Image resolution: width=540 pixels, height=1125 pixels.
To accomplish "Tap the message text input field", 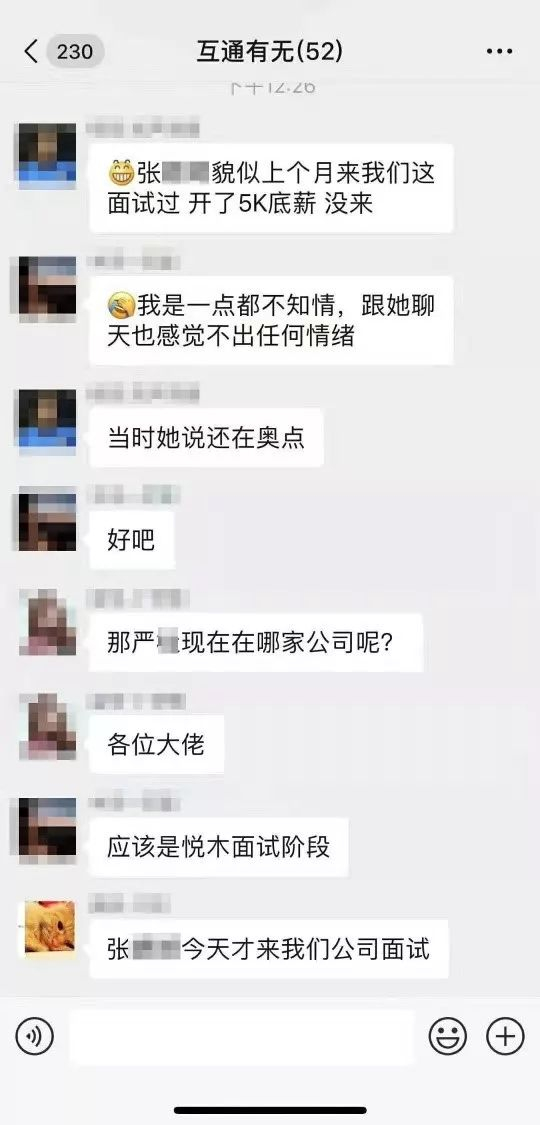I will [242, 1037].
